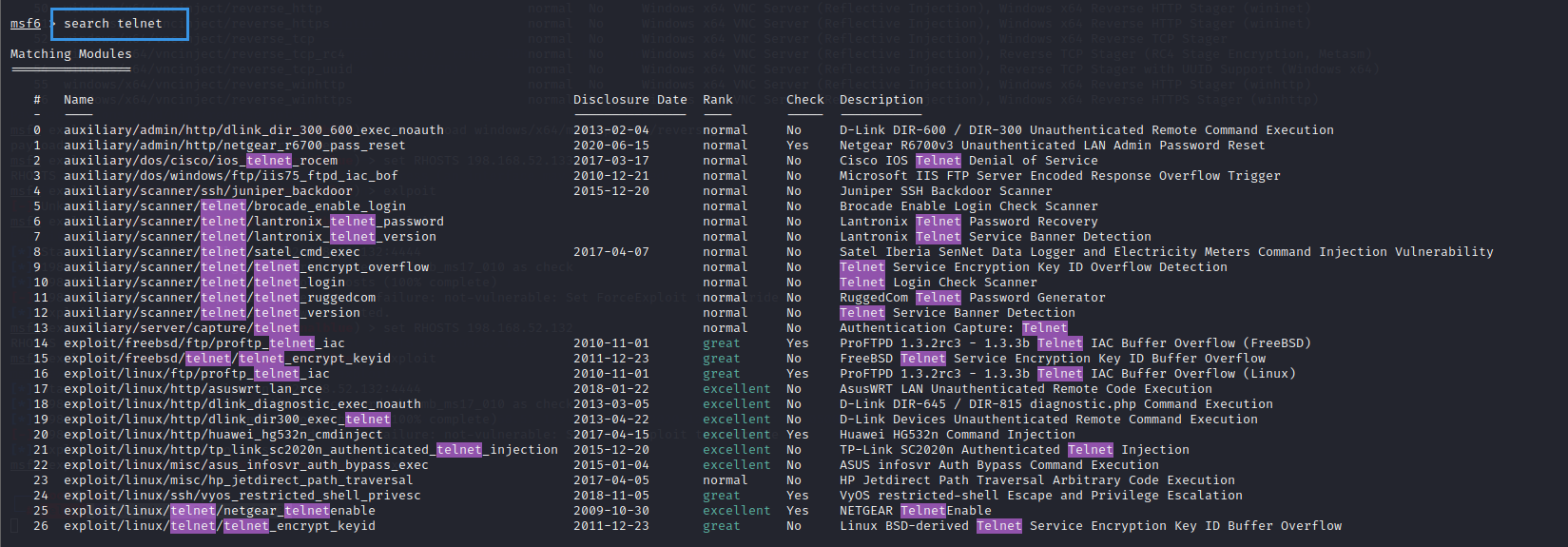Select module auxiliary/dos/cisco/ios_telnet_rocem
This screenshot has height=547, width=1568.
click(x=201, y=161)
